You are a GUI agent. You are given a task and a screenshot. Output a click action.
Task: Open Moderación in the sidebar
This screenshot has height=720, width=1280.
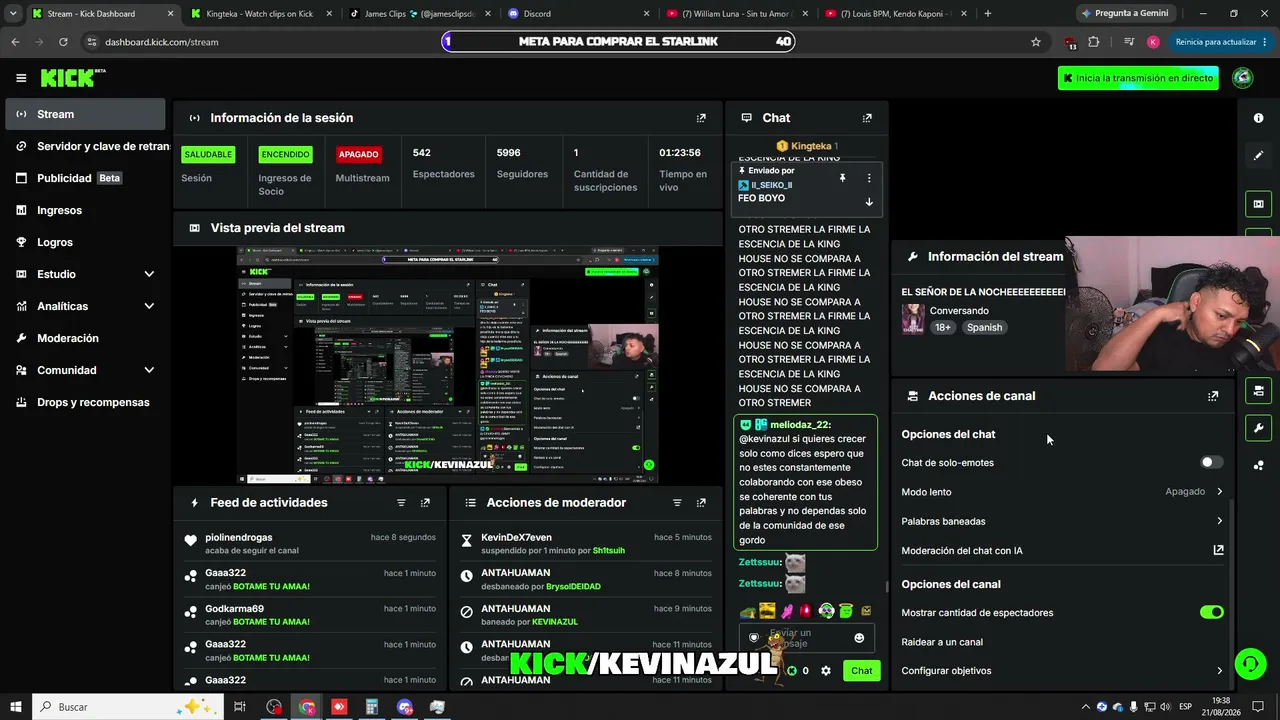[x=85, y=338]
